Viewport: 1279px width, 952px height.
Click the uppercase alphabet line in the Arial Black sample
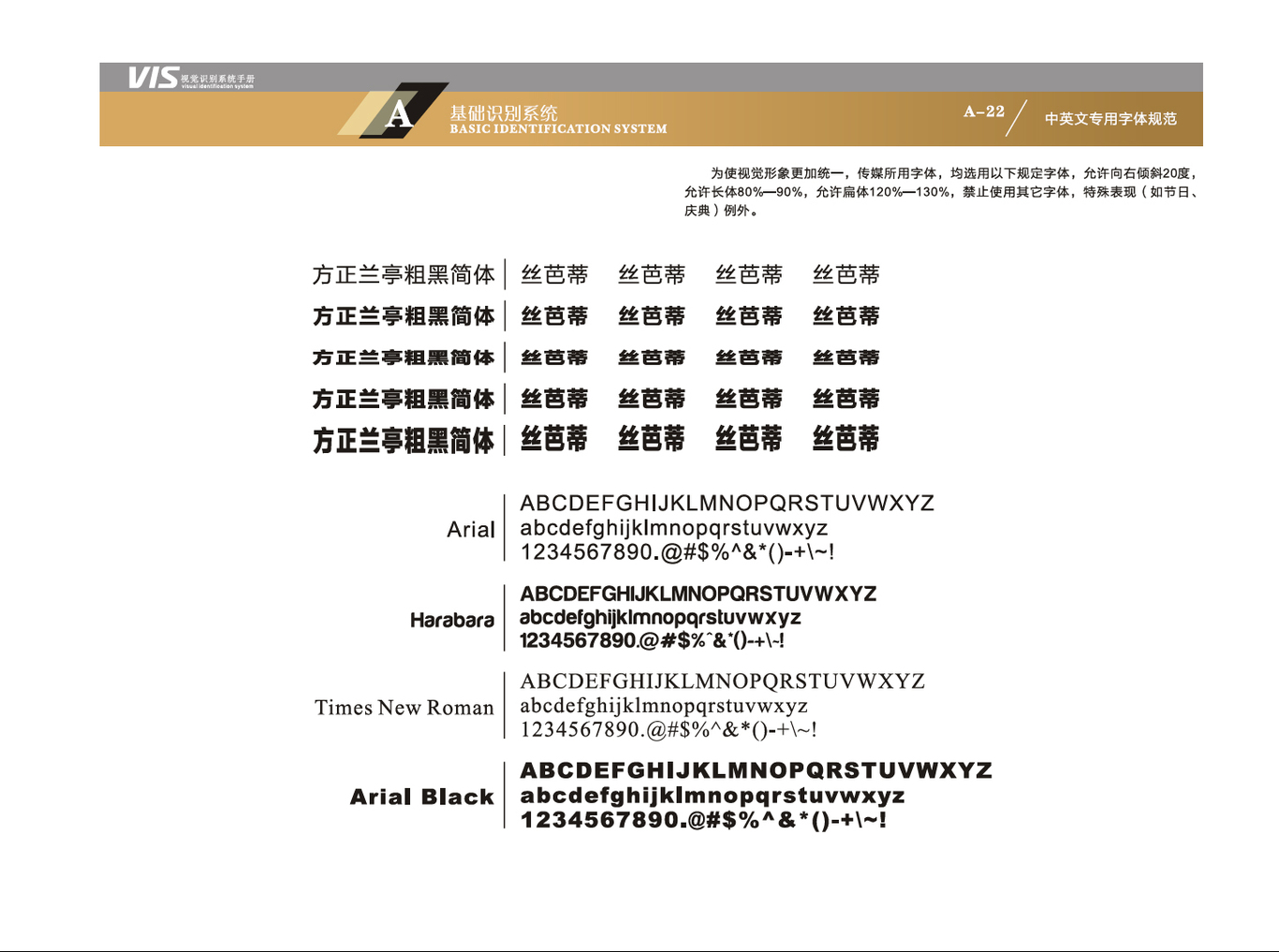(x=756, y=771)
